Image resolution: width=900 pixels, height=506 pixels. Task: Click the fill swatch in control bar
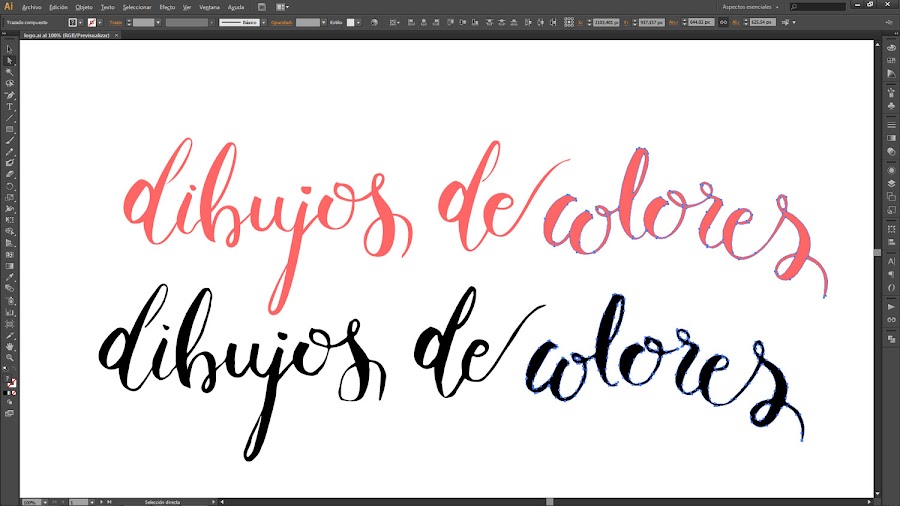[x=72, y=22]
